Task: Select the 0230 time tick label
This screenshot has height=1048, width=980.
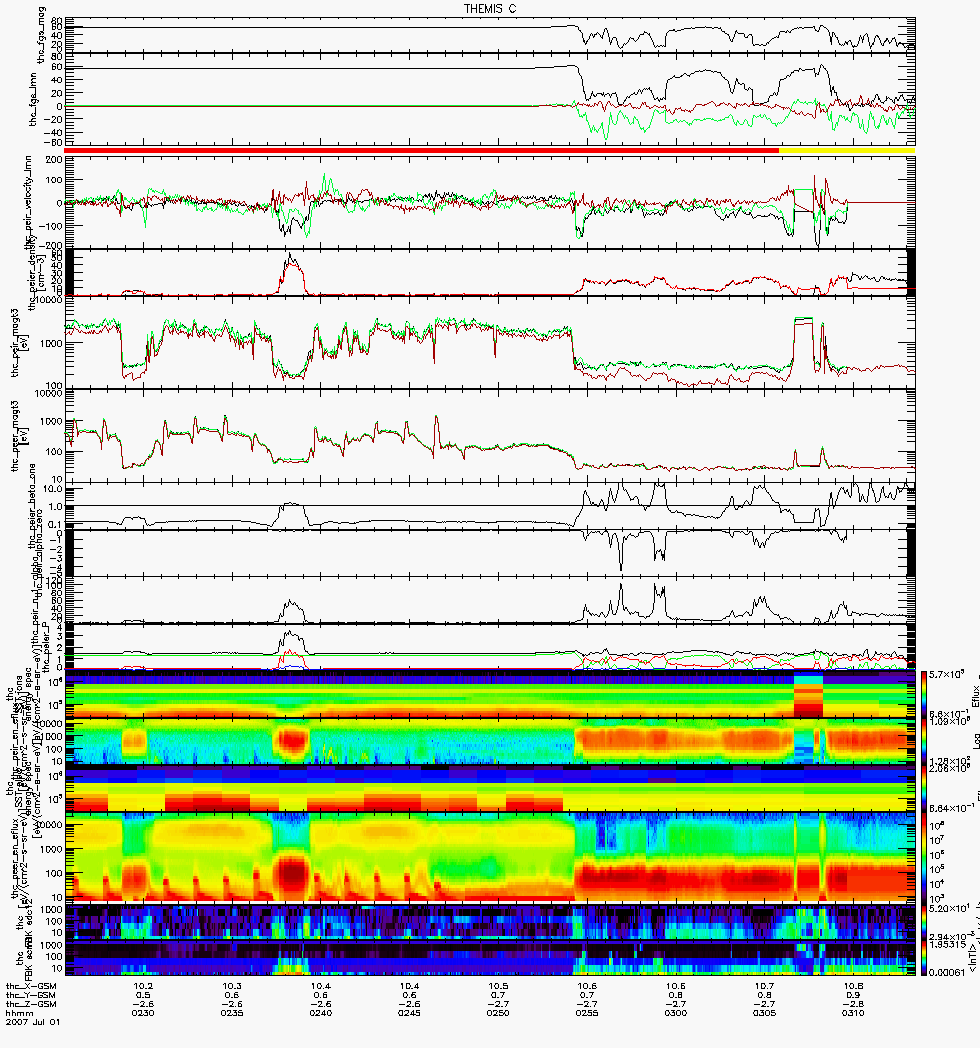Action: [144, 1013]
